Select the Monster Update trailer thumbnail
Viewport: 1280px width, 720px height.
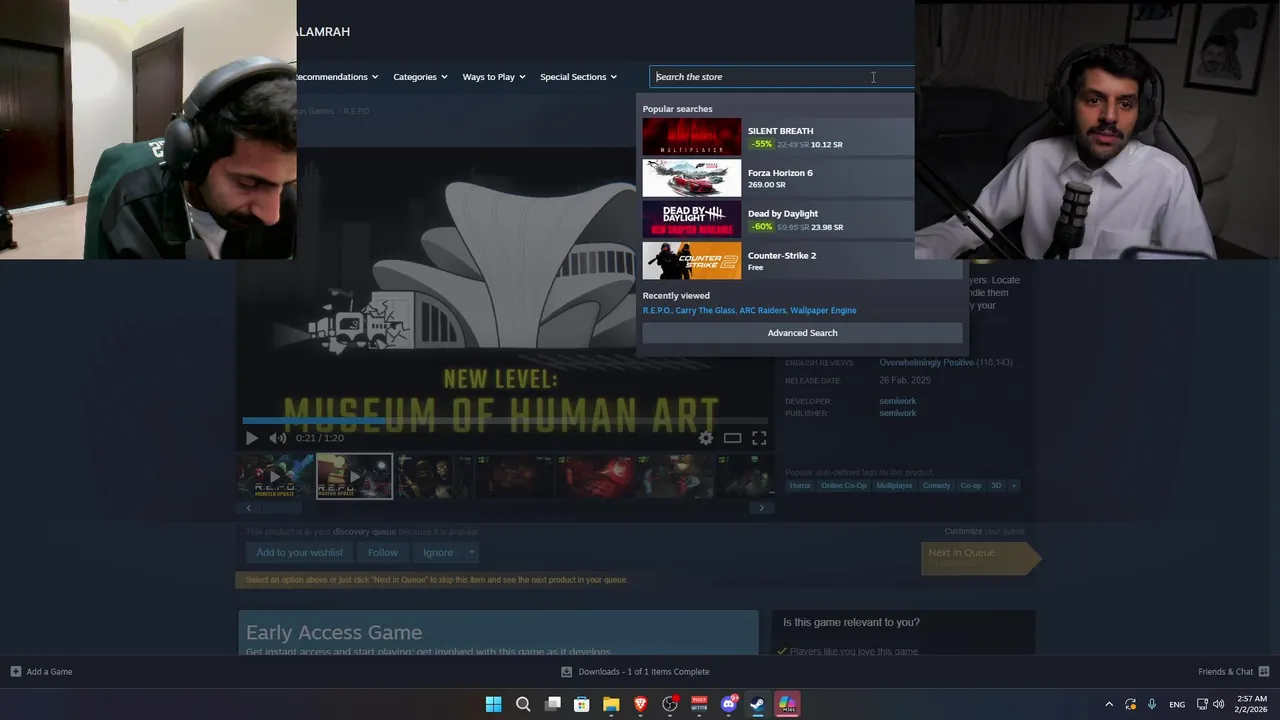275,476
